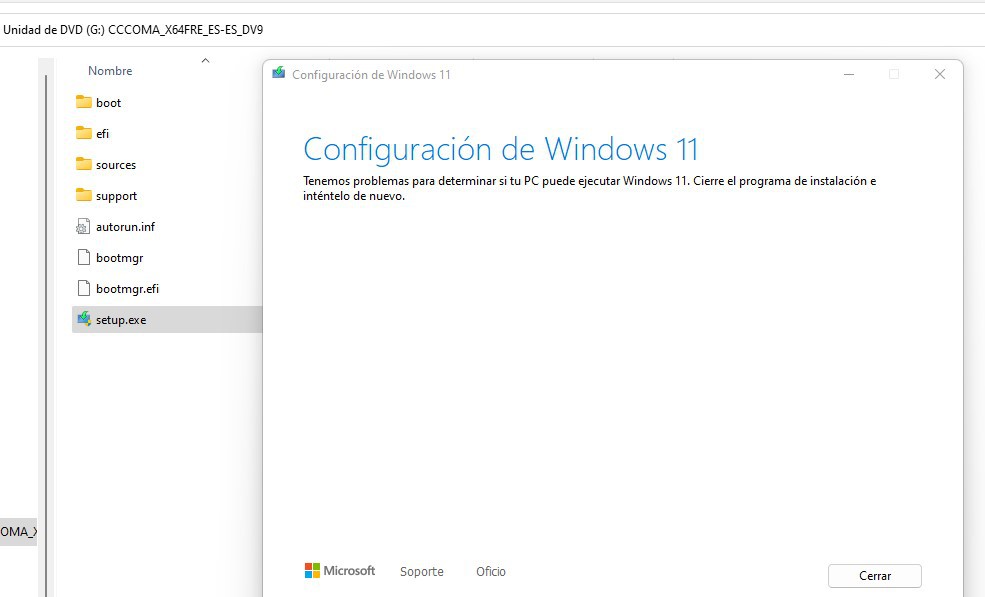Screen dimensions: 985x597
Task: Select the bootmgr file icon
Action: click(84, 257)
